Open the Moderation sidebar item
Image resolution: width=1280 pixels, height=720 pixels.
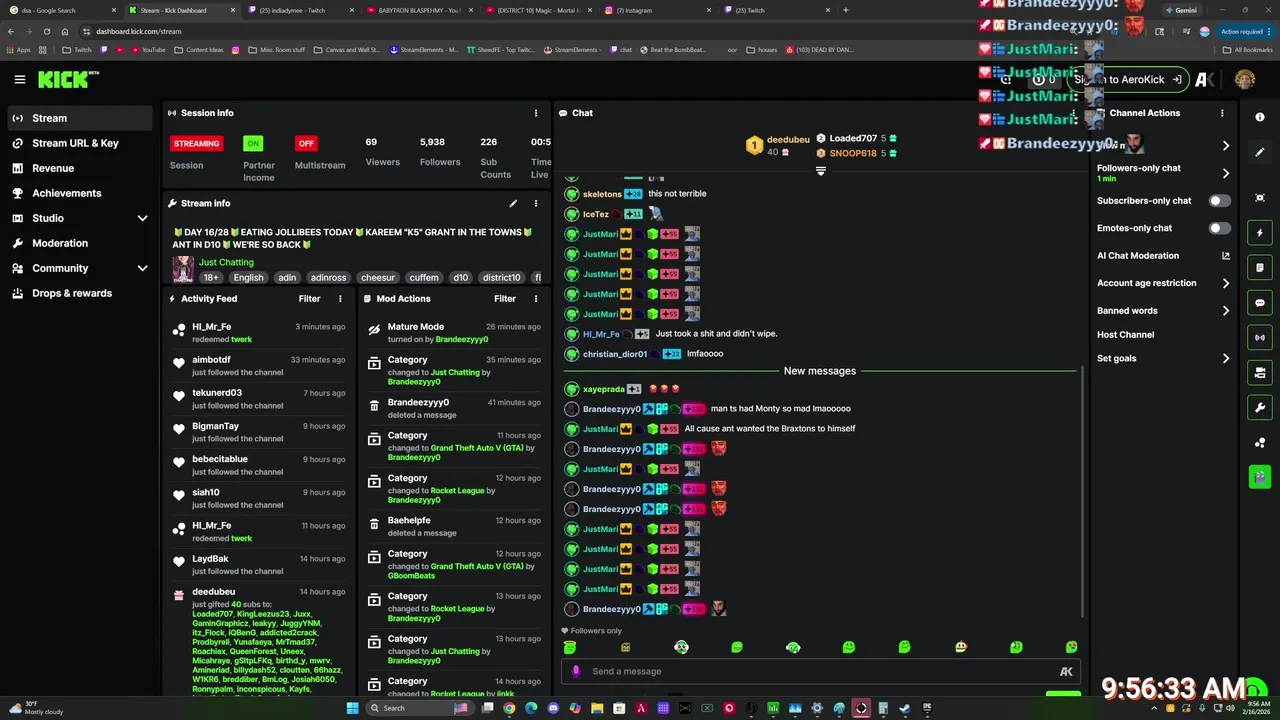pyautogui.click(x=80, y=243)
